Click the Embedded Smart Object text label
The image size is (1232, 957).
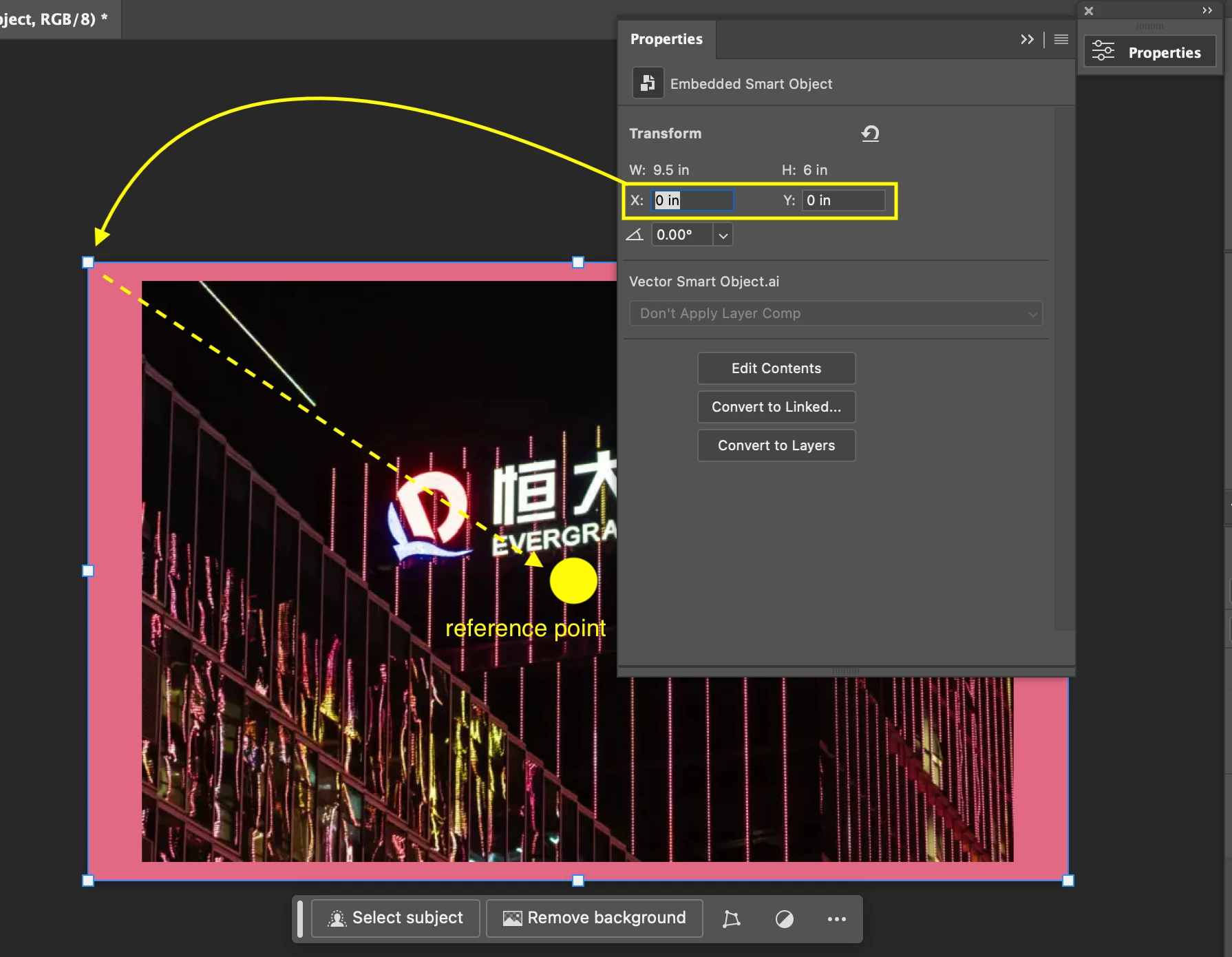coord(751,84)
